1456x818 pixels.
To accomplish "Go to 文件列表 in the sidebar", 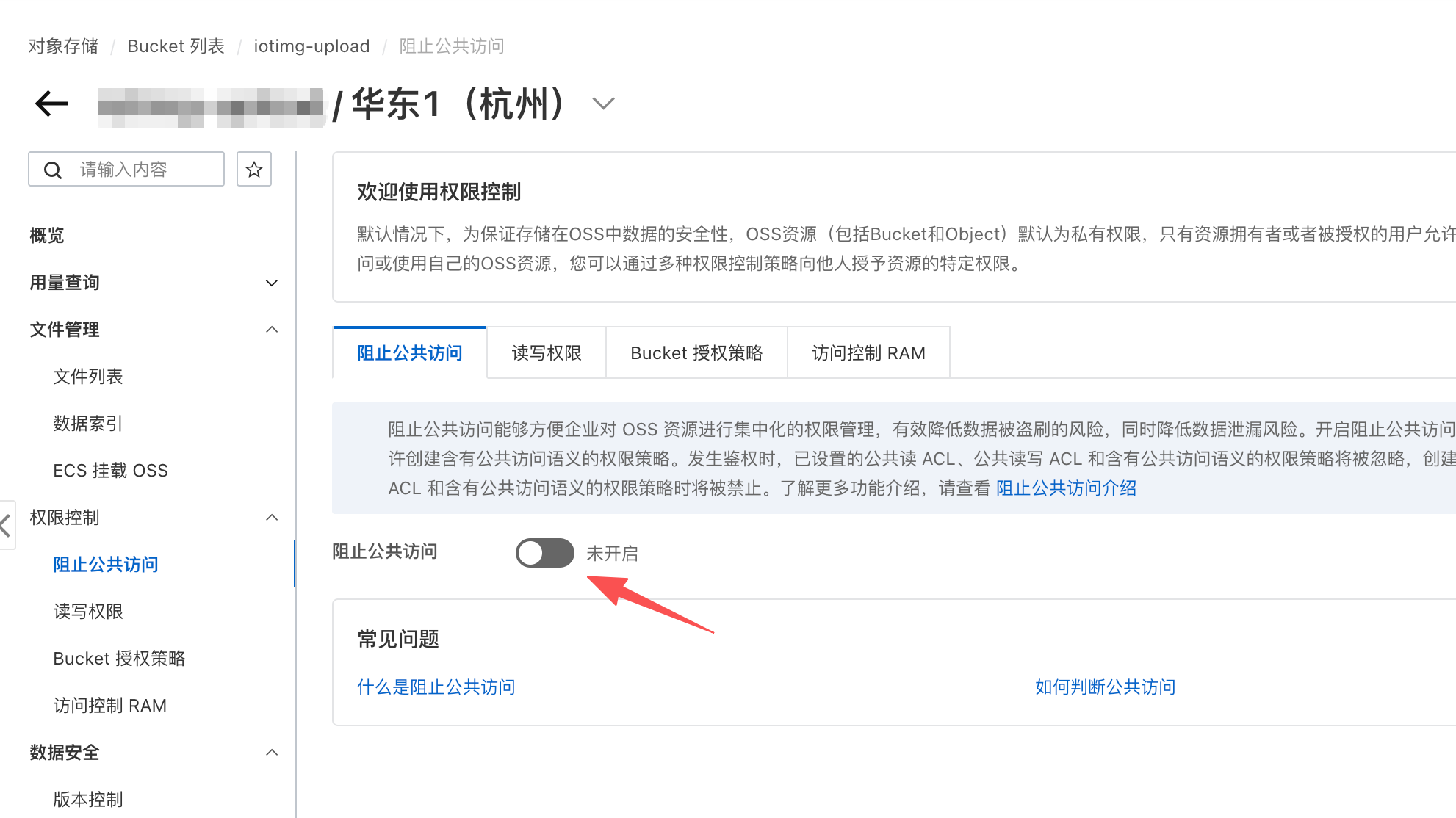I will pos(88,377).
